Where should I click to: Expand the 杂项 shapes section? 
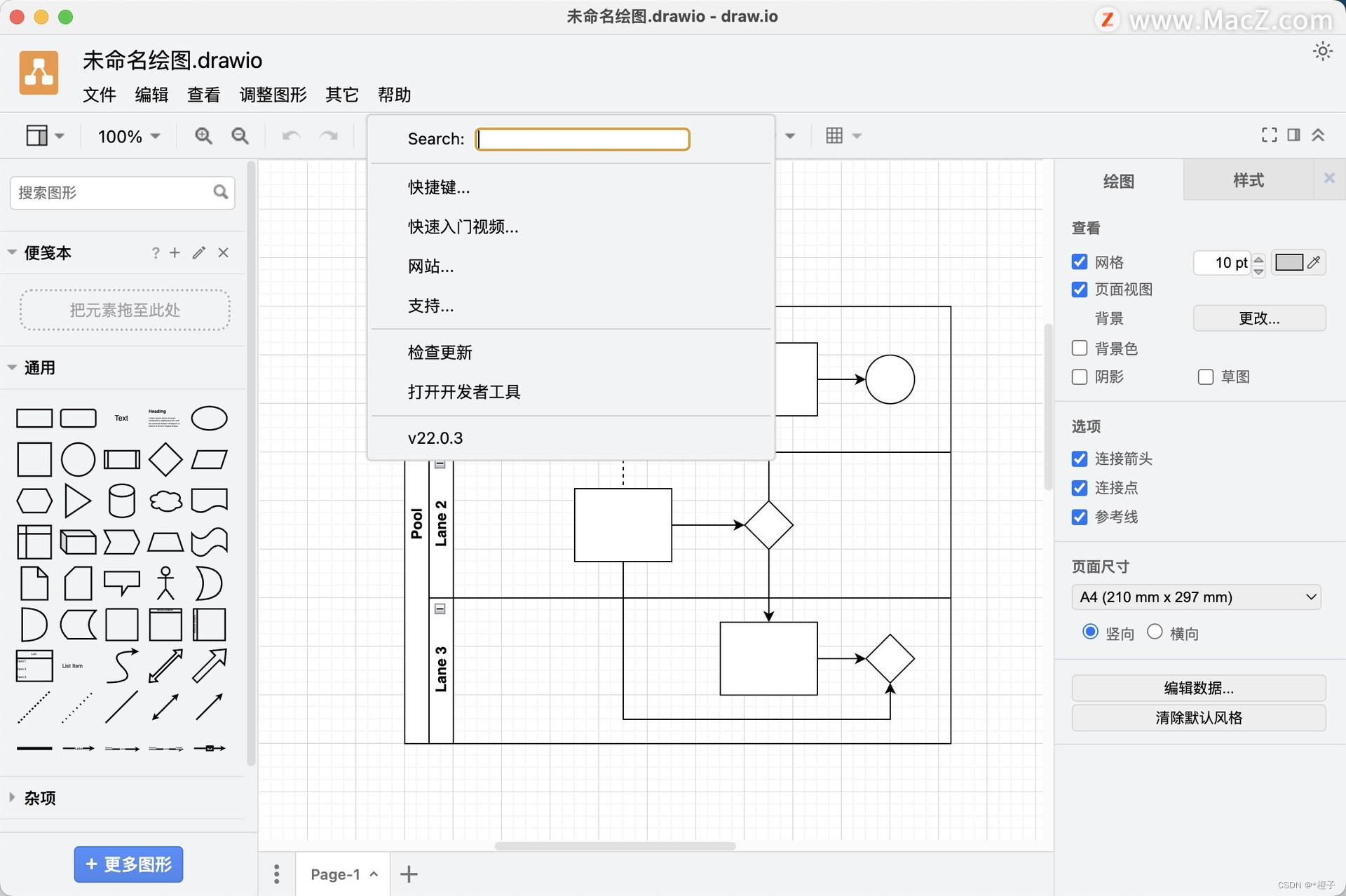pos(12,797)
